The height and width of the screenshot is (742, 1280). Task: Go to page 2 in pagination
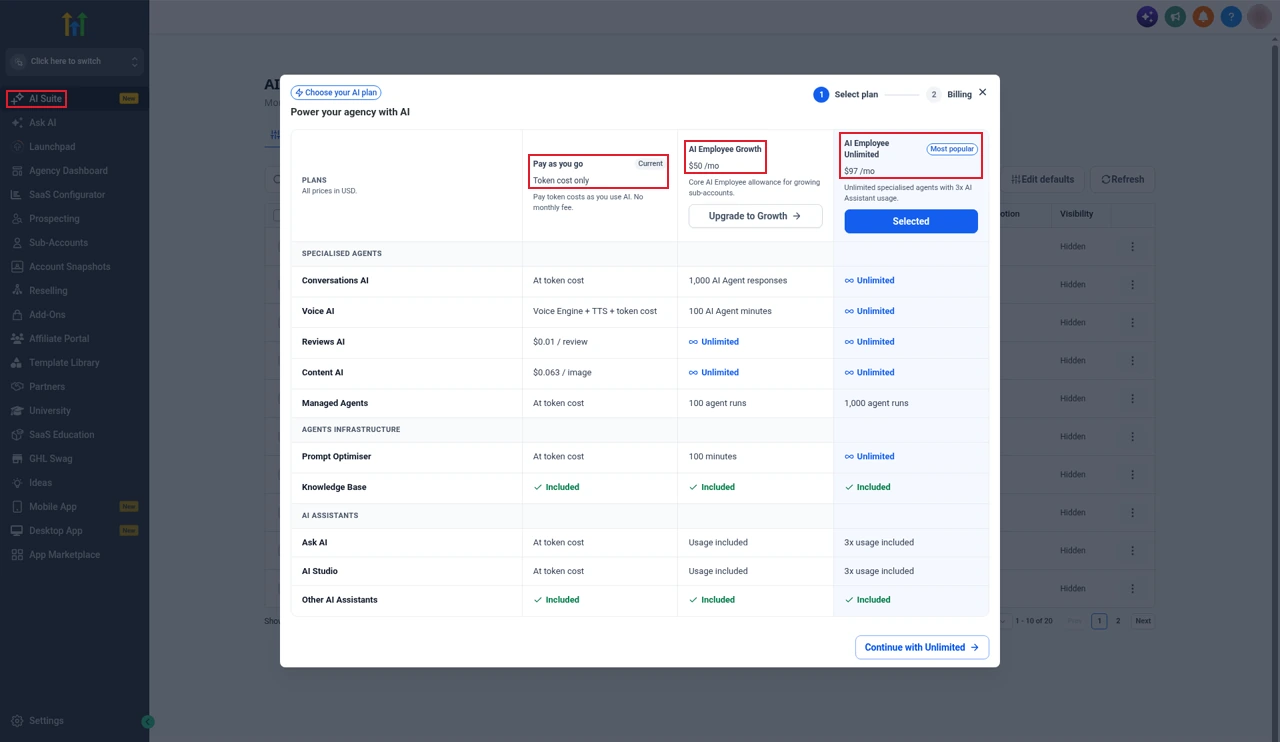point(1118,621)
